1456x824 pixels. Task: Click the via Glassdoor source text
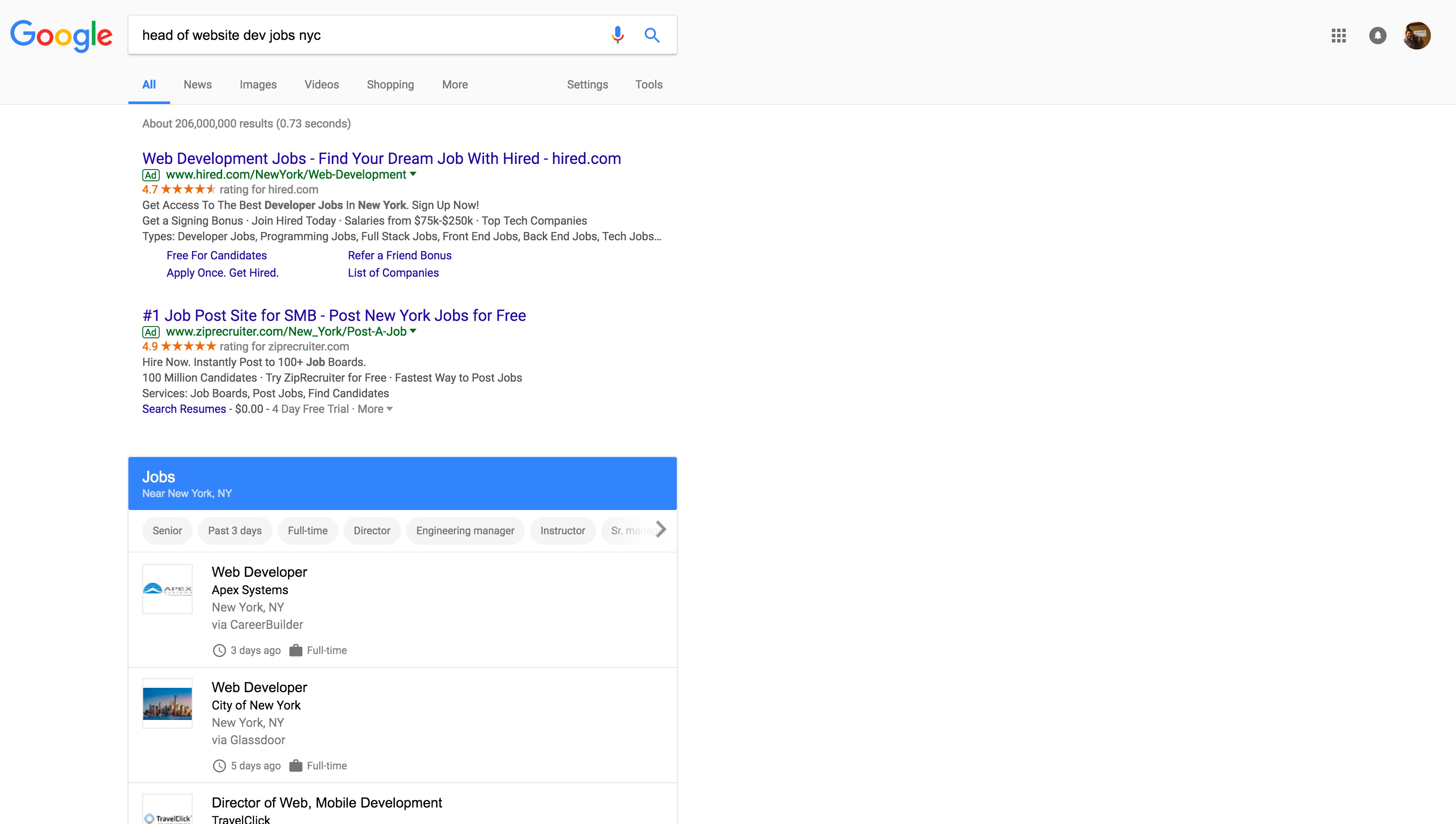coord(249,740)
